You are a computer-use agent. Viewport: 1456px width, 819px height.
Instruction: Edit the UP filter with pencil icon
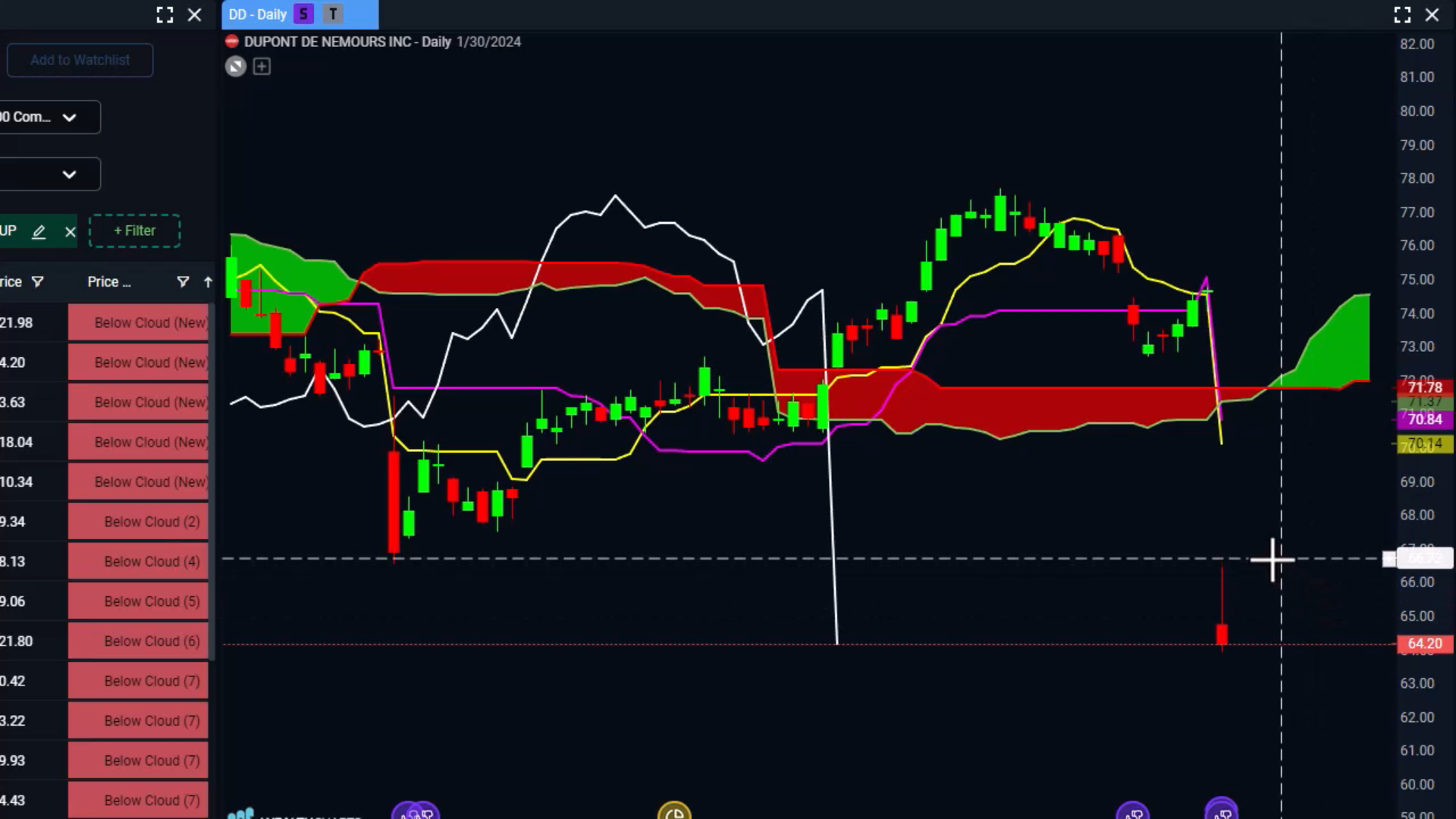[x=39, y=231]
